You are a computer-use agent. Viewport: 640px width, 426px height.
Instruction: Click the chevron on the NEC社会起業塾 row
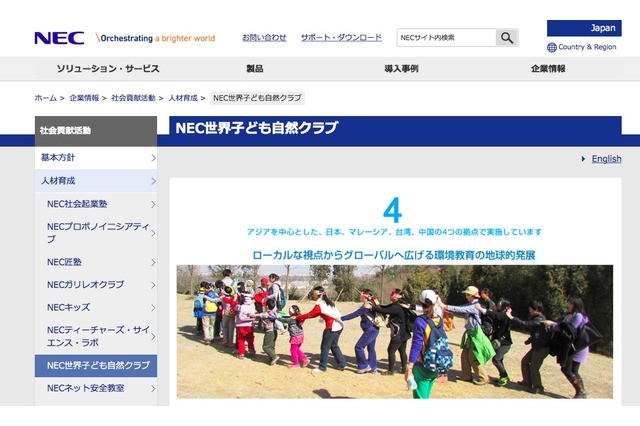coord(153,204)
